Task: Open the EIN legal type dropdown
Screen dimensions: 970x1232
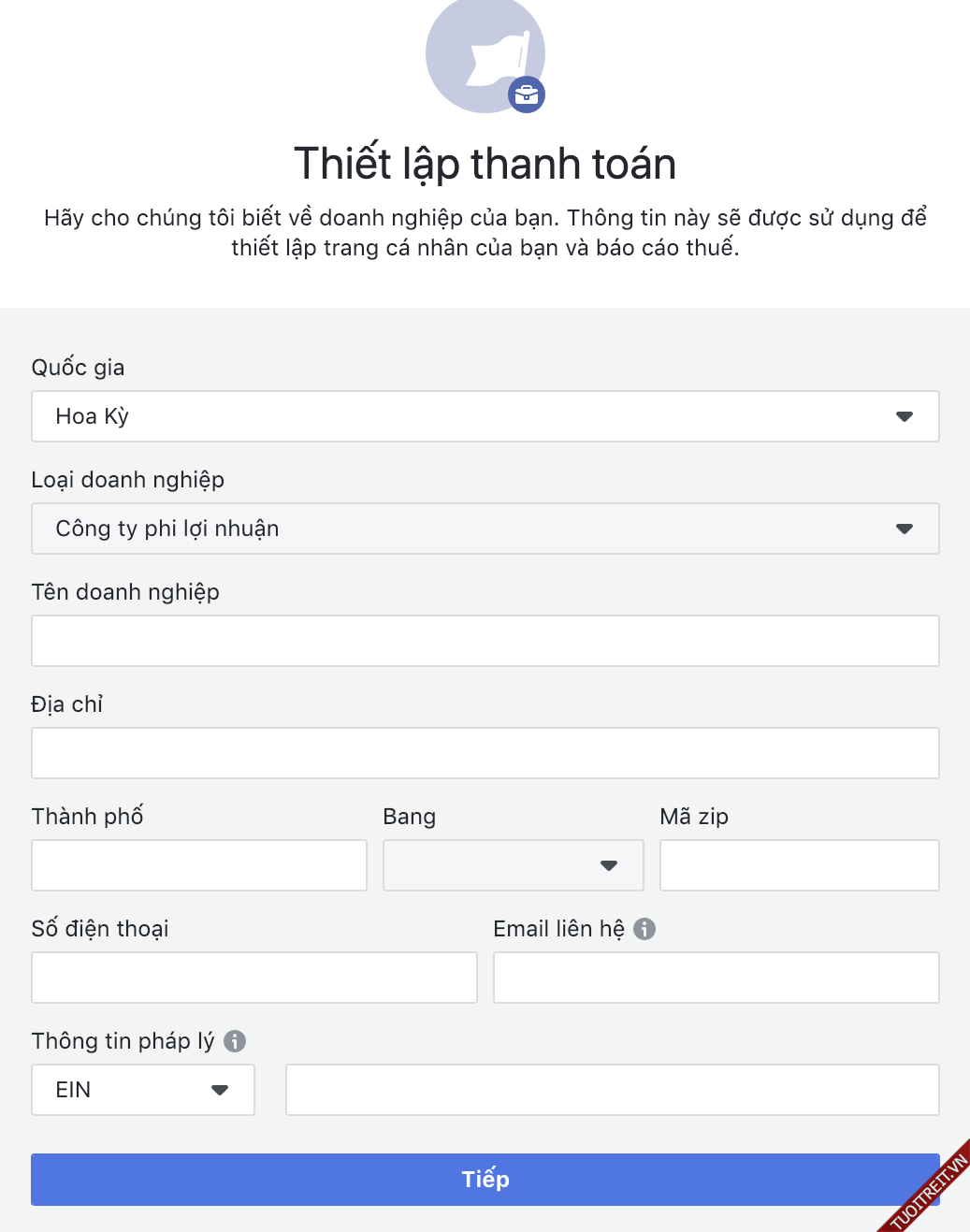Action: [143, 1090]
